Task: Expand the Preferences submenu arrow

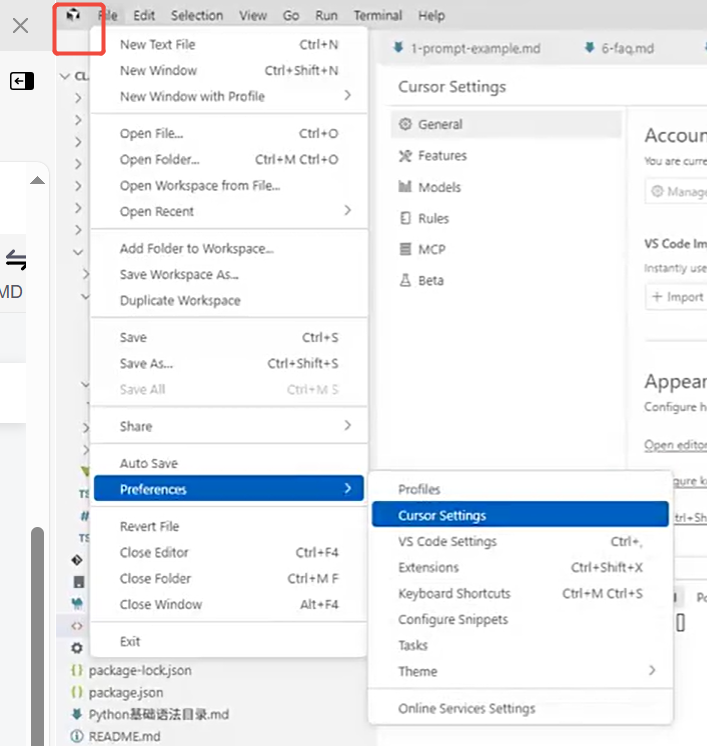Action: tap(348, 488)
